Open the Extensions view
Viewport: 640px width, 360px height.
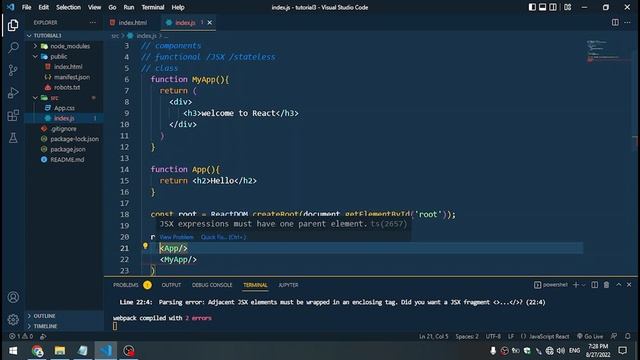[x=13, y=116]
